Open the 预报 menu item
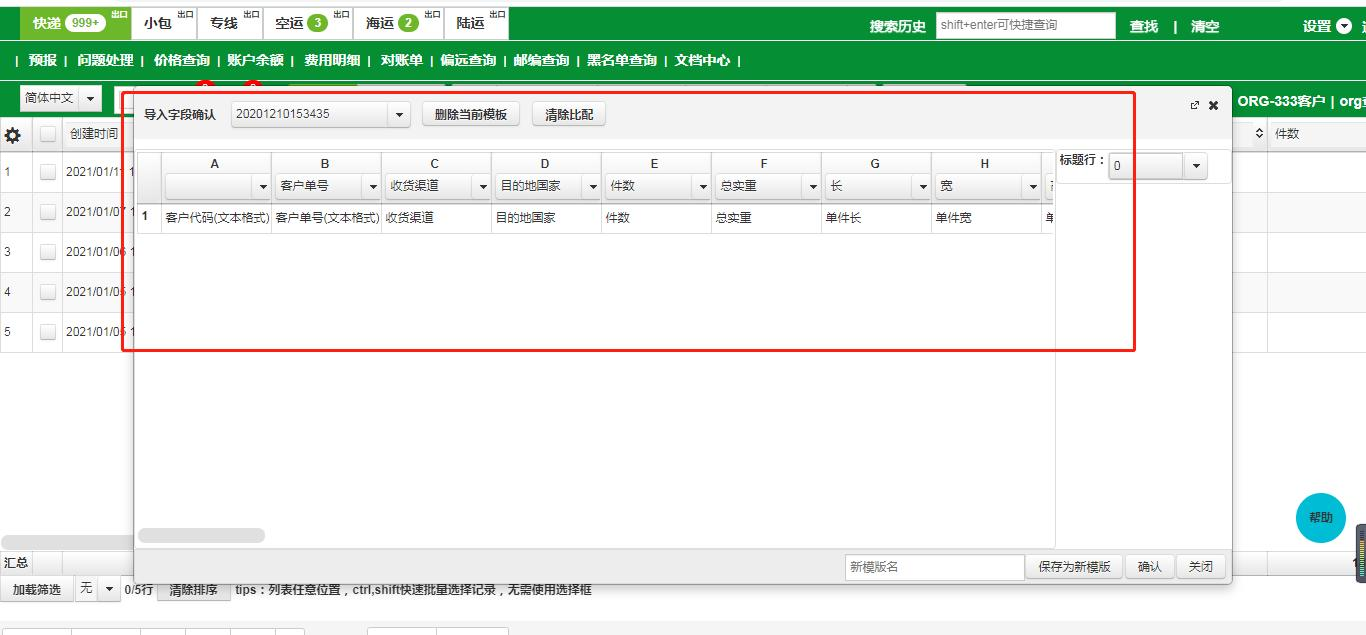Image resolution: width=1366 pixels, height=635 pixels. pyautogui.click(x=43, y=61)
